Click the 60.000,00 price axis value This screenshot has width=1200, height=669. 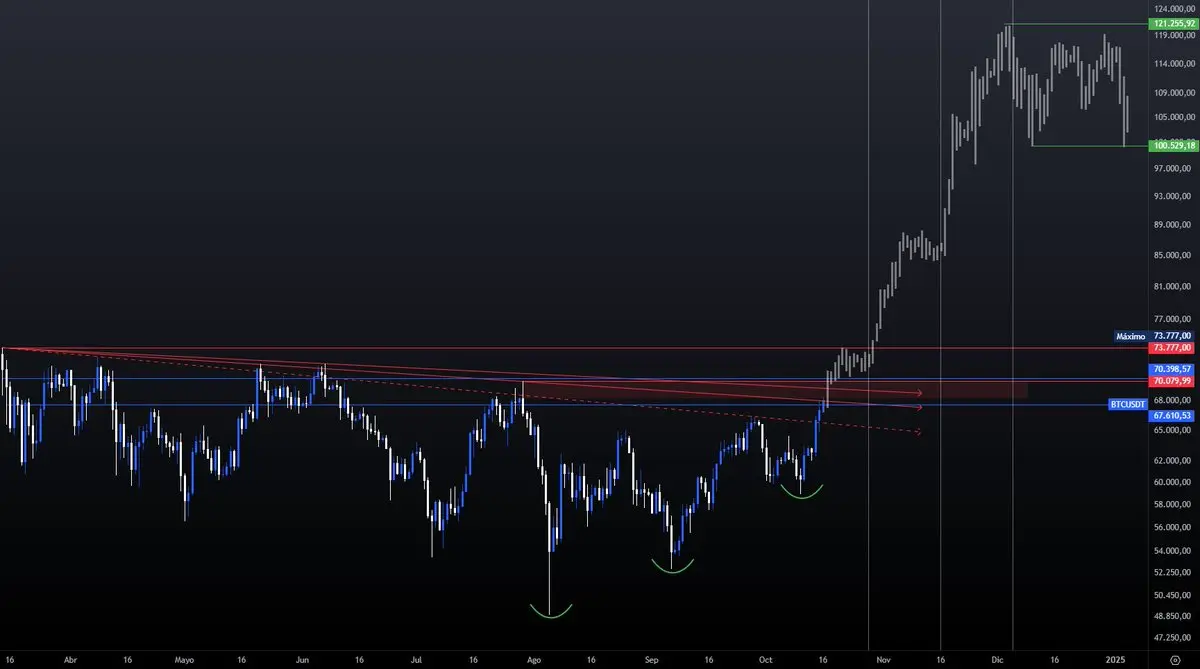[1173, 482]
